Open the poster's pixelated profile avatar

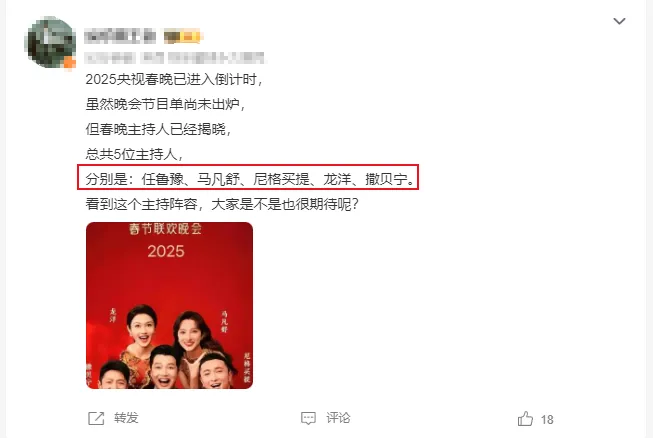[x=50, y=42]
